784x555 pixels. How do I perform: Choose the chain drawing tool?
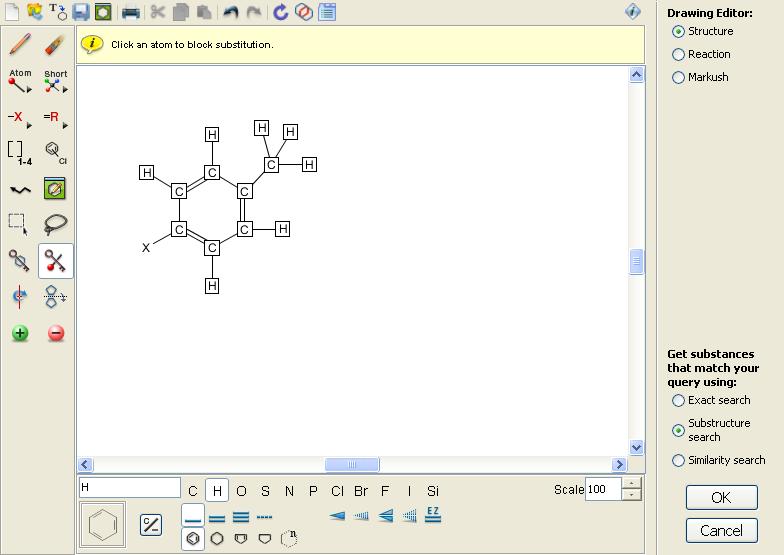tap(20, 190)
